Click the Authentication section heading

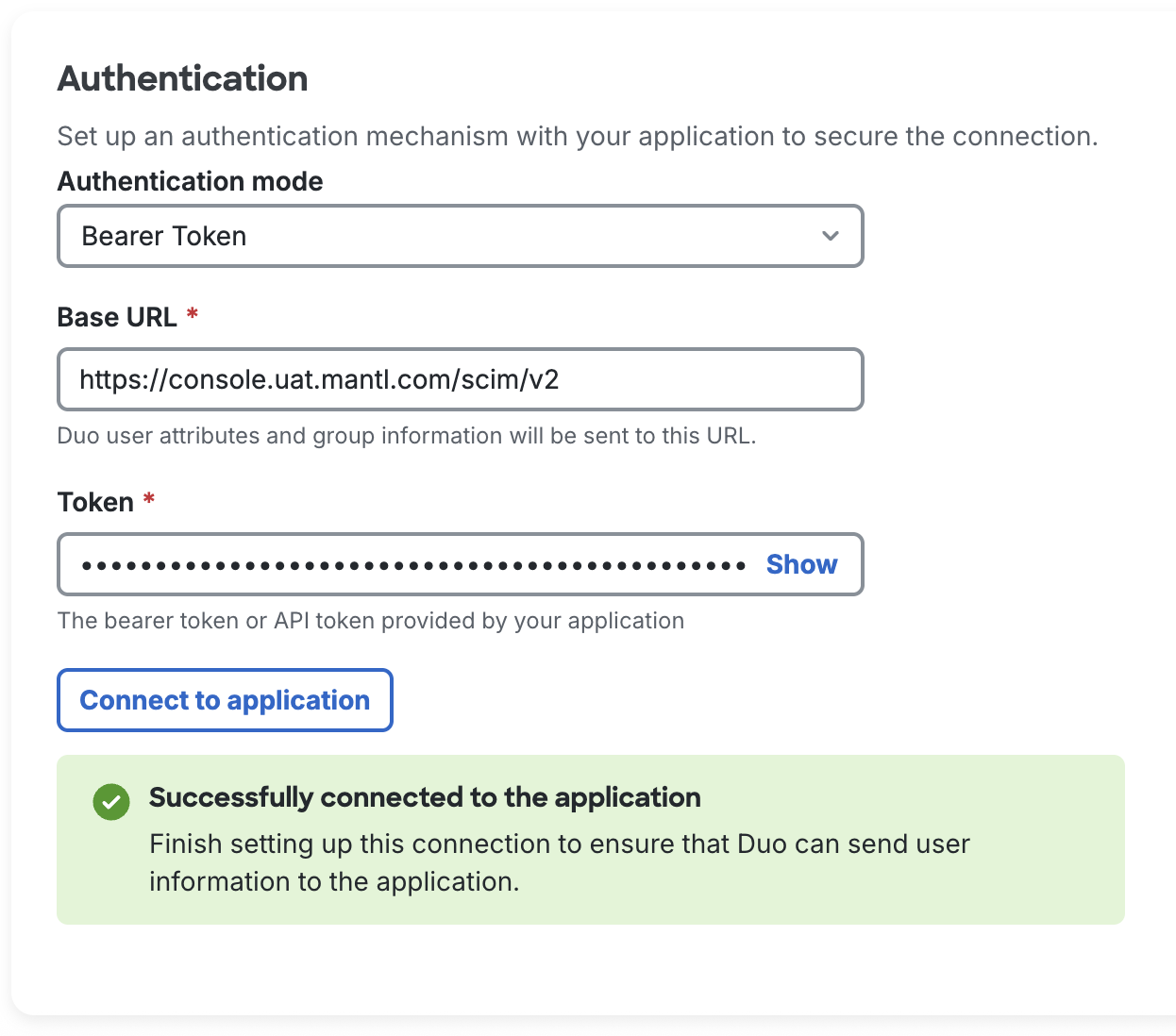click(183, 78)
